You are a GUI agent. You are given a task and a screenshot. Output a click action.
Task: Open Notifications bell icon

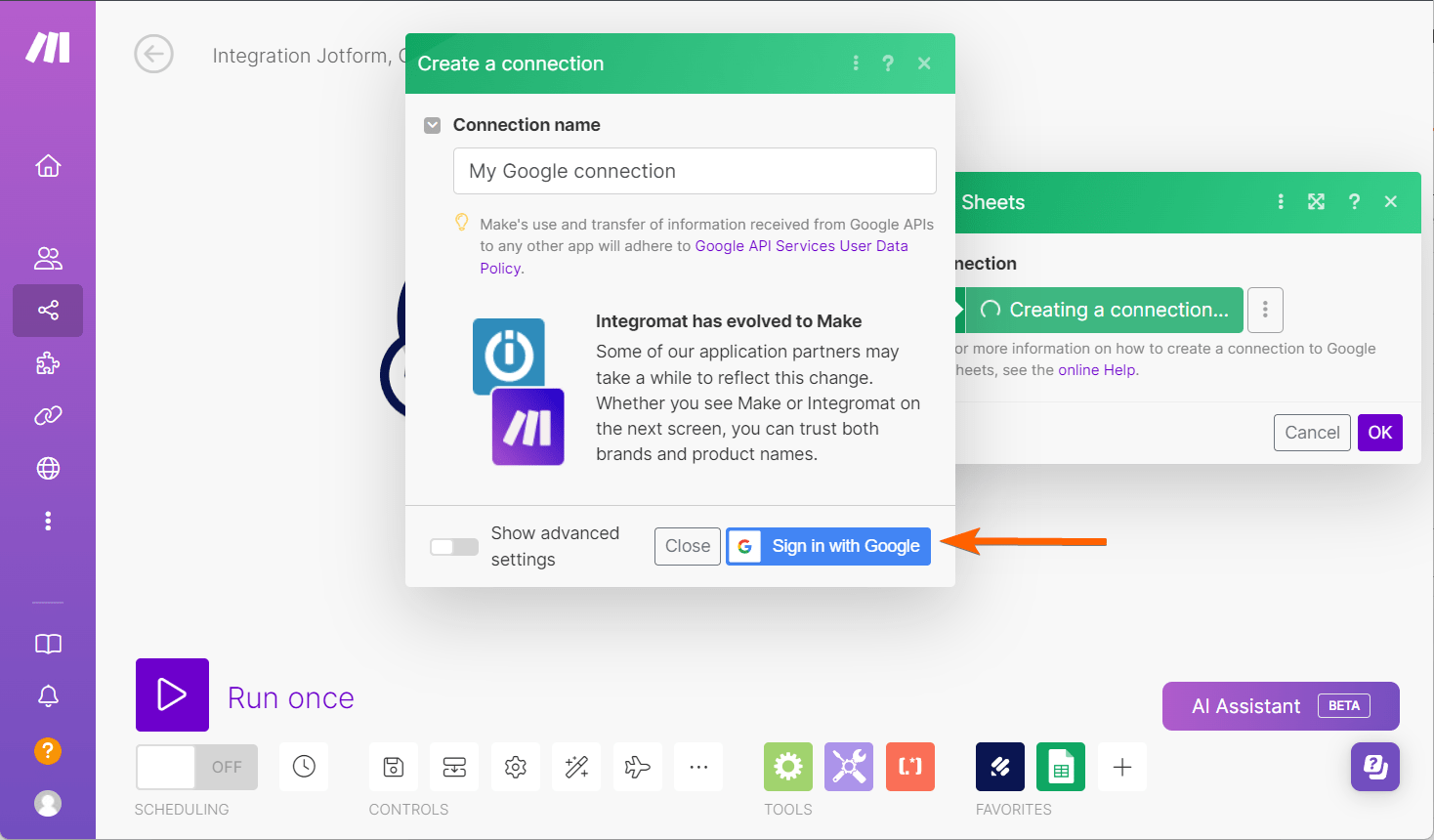pyautogui.click(x=48, y=695)
